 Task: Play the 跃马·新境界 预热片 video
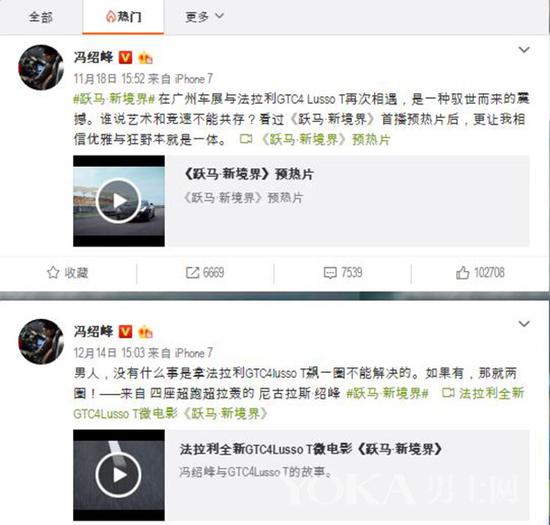coord(119,201)
